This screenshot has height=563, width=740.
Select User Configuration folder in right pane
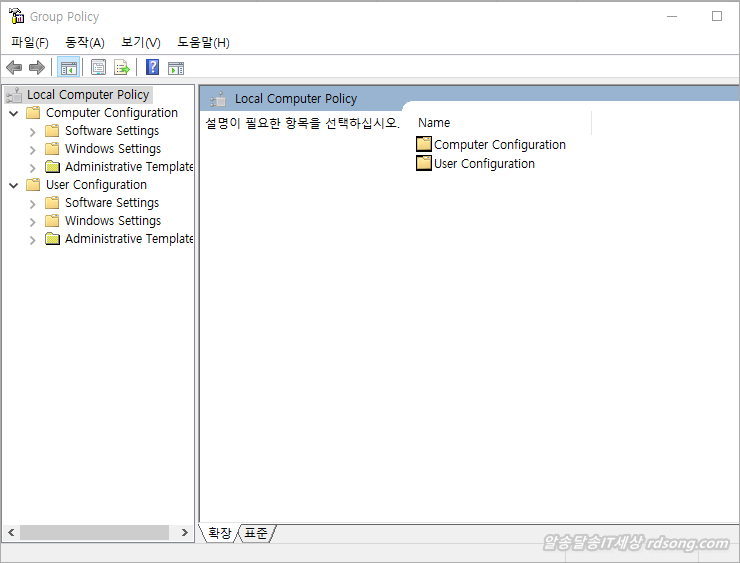(x=484, y=164)
